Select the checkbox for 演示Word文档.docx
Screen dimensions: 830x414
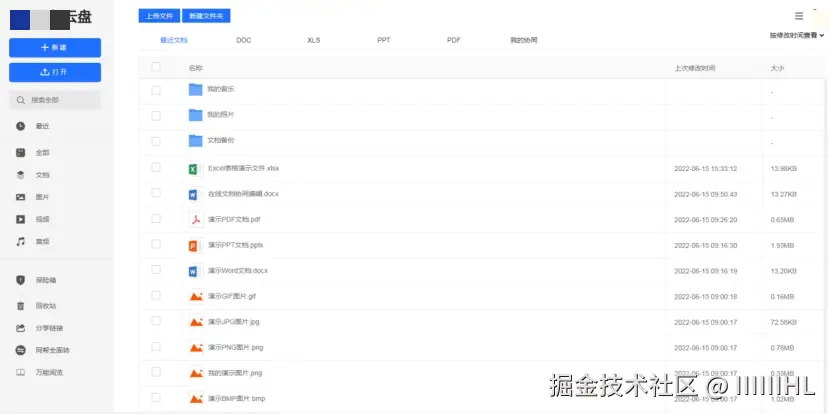tap(156, 269)
